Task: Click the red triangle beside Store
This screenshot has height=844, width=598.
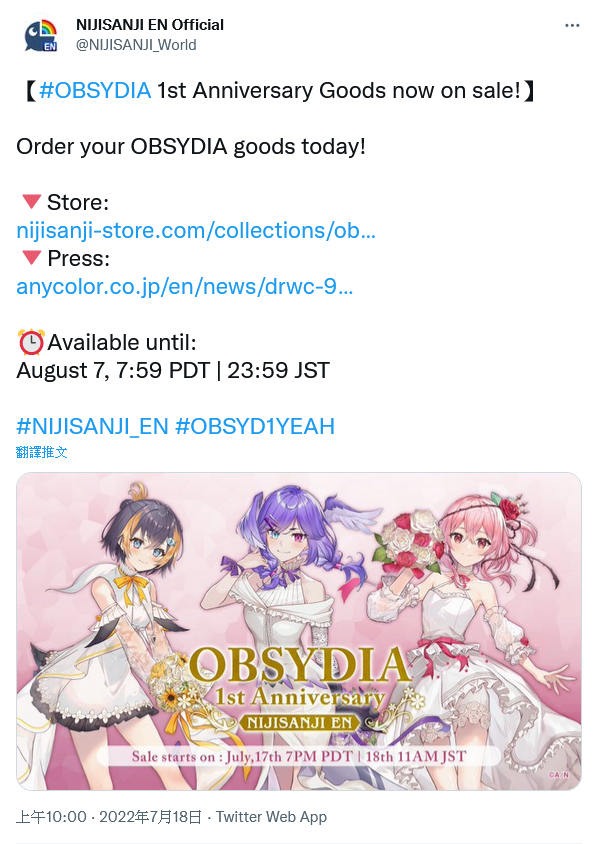Action: tap(31, 202)
